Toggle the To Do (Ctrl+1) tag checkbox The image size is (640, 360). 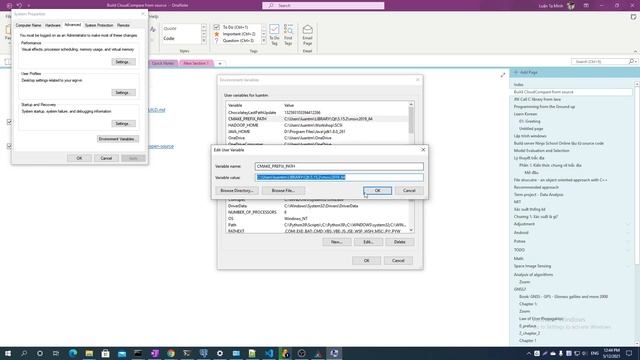point(217,27)
